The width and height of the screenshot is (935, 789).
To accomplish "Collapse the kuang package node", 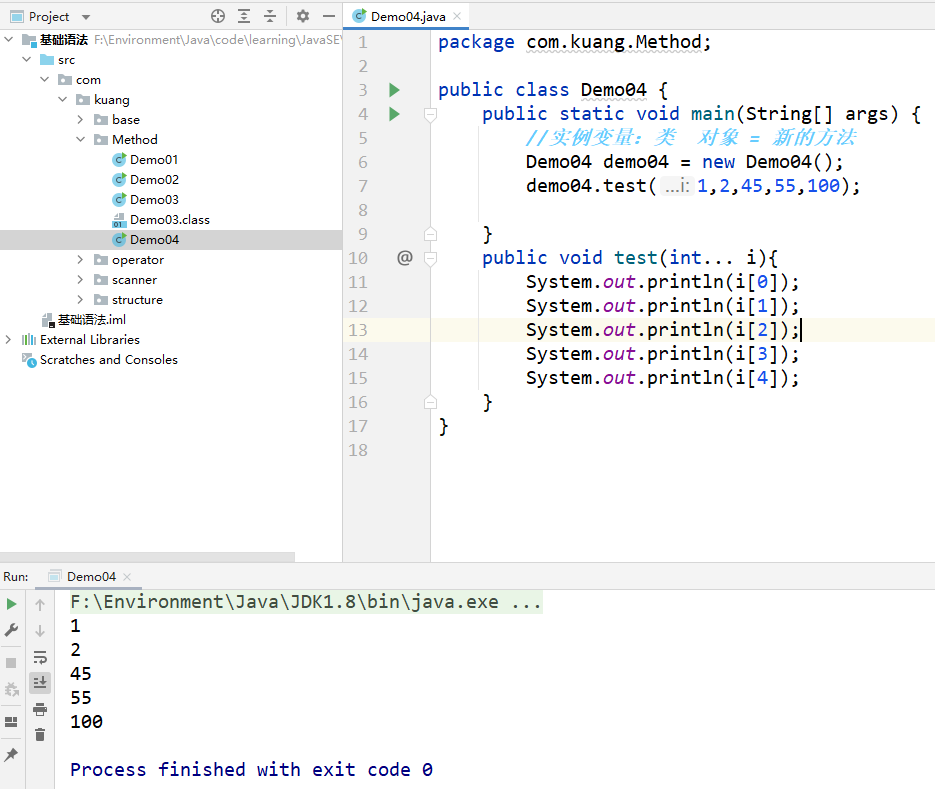I will pyautogui.click(x=63, y=99).
